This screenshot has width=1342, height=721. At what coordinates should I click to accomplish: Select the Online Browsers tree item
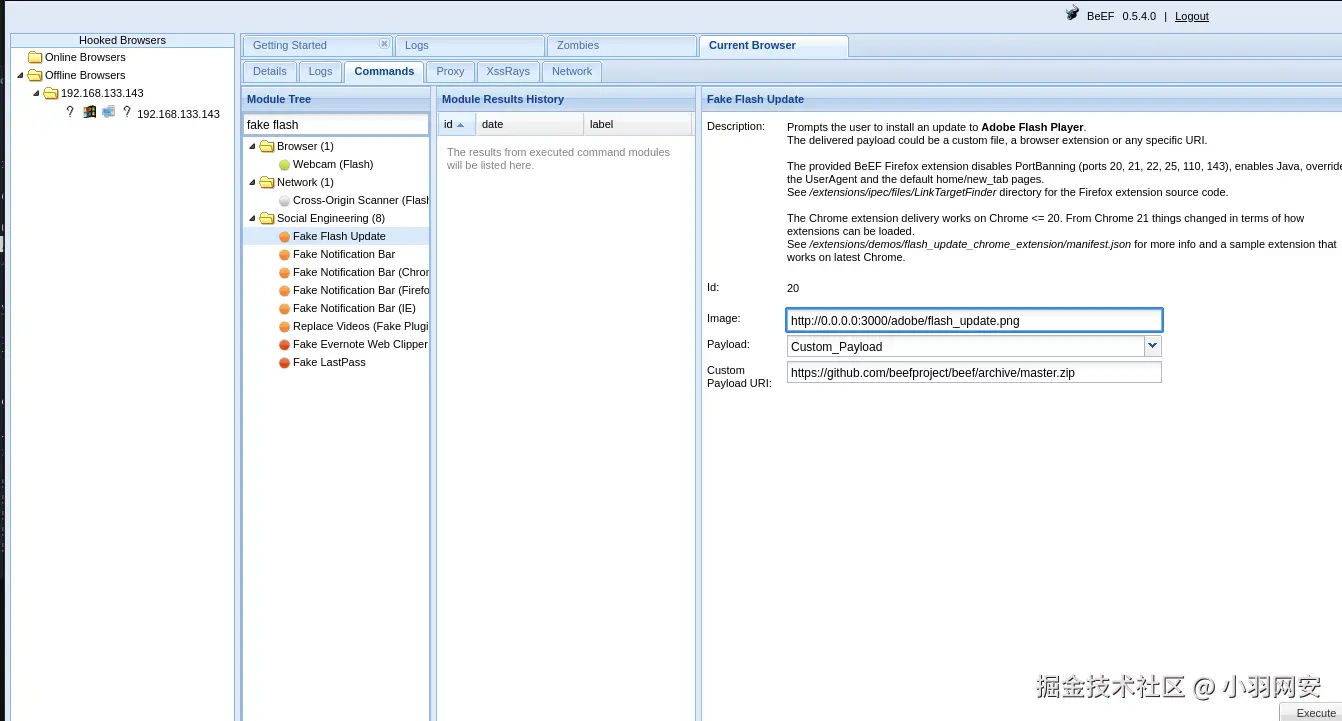click(85, 57)
